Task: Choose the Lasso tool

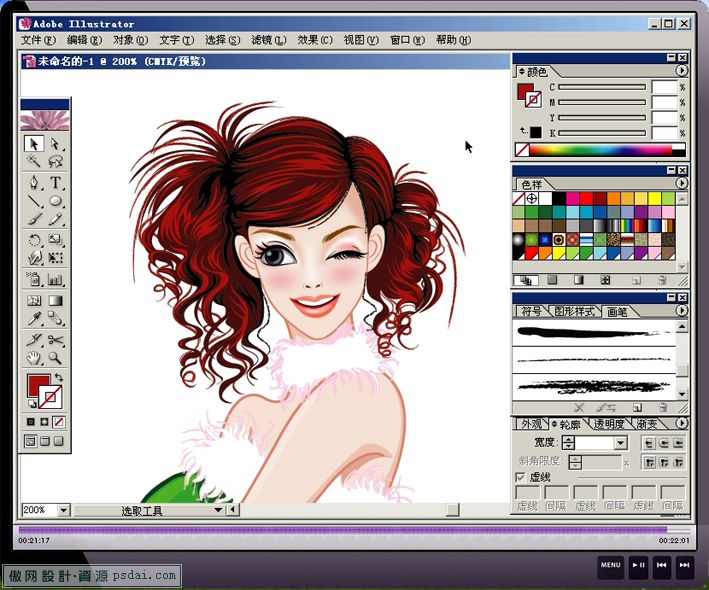Action: (x=56, y=161)
